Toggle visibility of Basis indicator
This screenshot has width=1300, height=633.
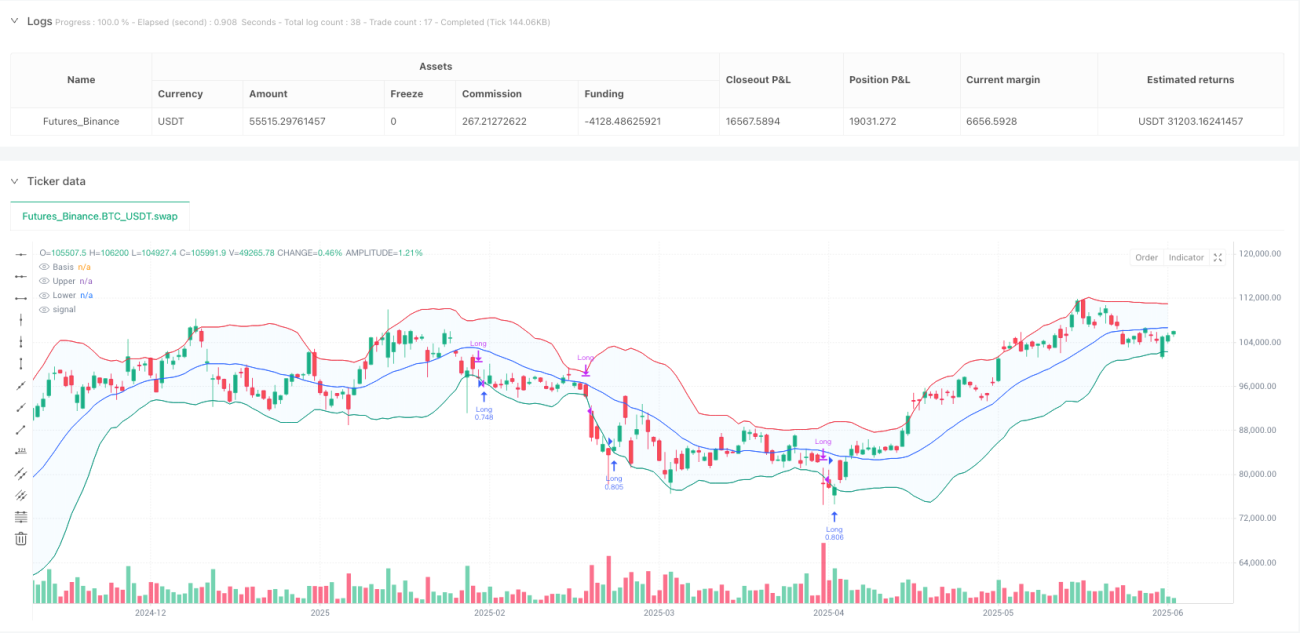[x=44, y=267]
